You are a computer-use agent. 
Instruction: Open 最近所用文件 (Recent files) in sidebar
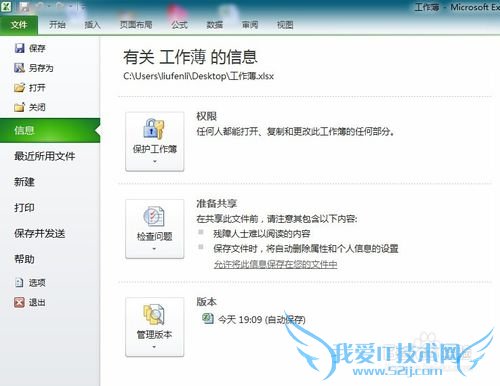point(45,156)
